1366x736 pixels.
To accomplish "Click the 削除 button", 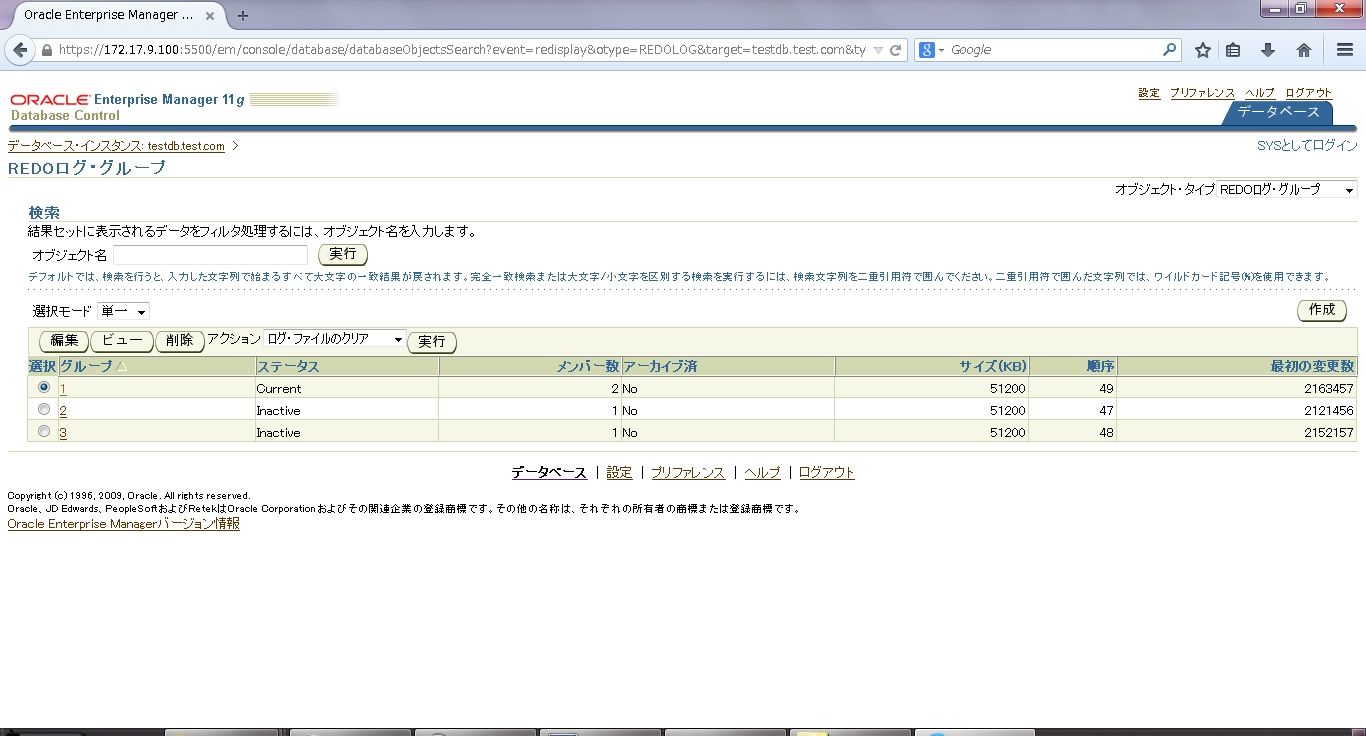I will (180, 341).
